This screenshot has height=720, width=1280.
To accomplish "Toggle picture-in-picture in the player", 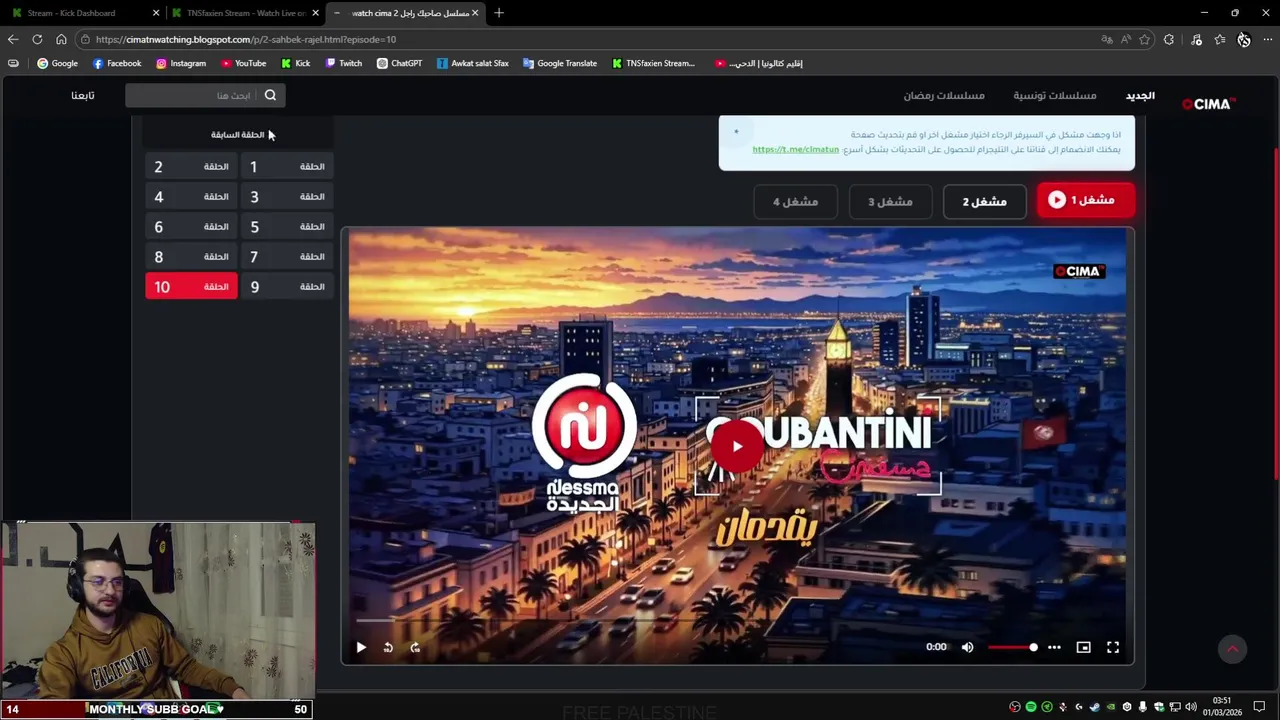I will pos(1083,647).
